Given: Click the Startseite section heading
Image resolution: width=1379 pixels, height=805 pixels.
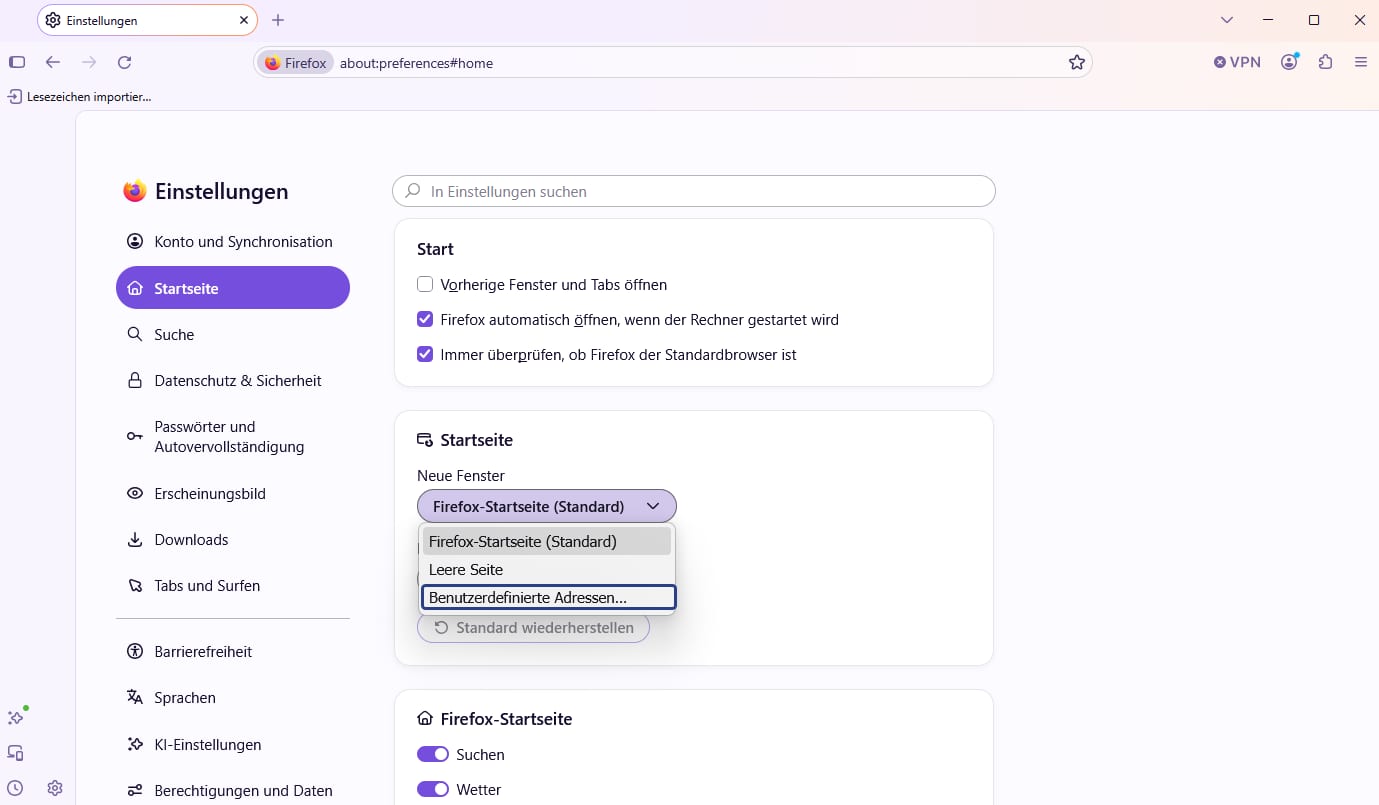Looking at the screenshot, I should click(x=477, y=440).
